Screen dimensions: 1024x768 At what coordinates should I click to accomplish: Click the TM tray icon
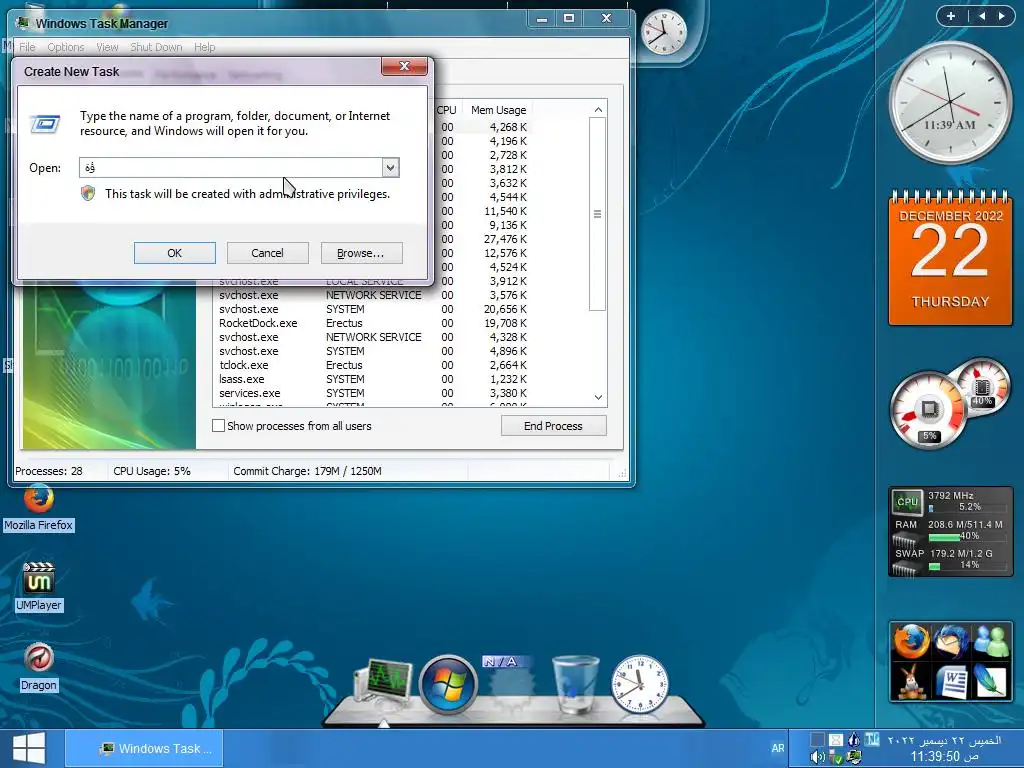tap(872, 739)
